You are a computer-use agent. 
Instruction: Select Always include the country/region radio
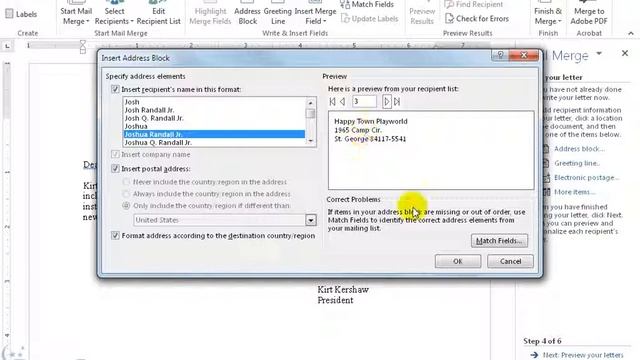pos(126,193)
